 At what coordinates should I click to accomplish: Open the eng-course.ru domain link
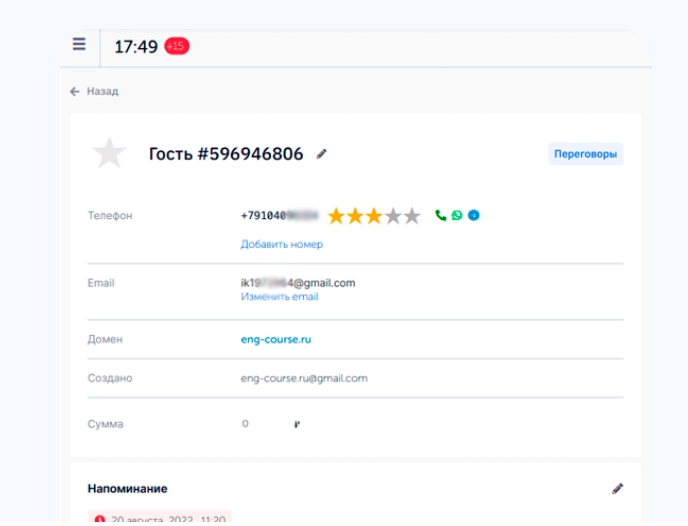(276, 339)
